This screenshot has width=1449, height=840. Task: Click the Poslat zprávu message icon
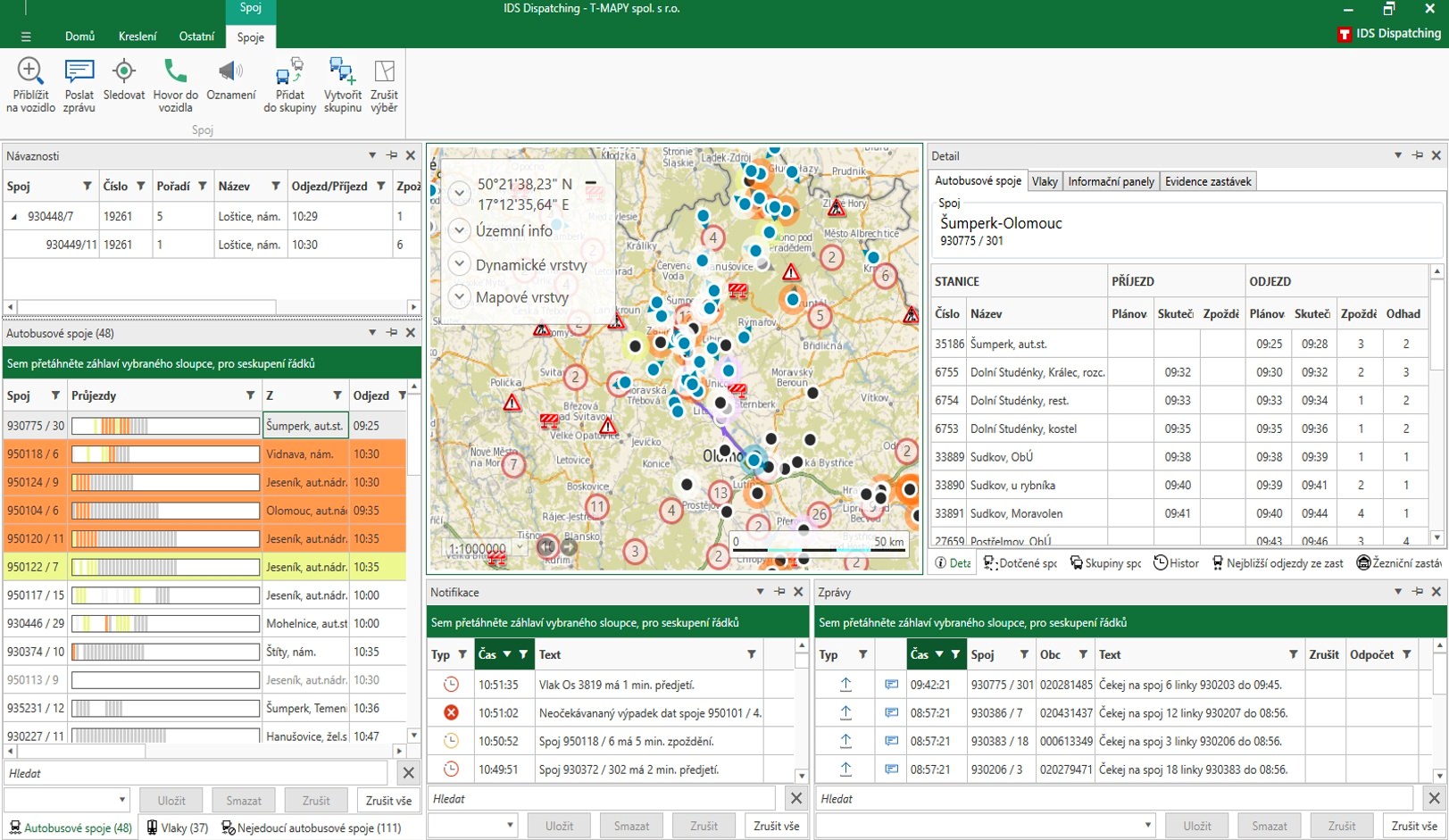[79, 71]
